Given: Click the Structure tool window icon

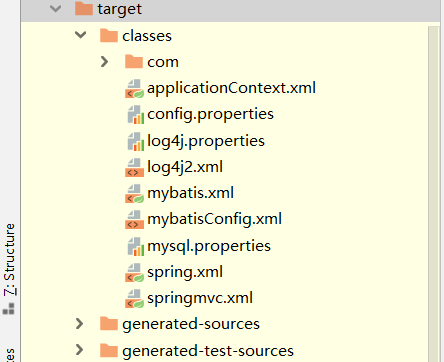Looking at the screenshot, I should coord(9,309).
